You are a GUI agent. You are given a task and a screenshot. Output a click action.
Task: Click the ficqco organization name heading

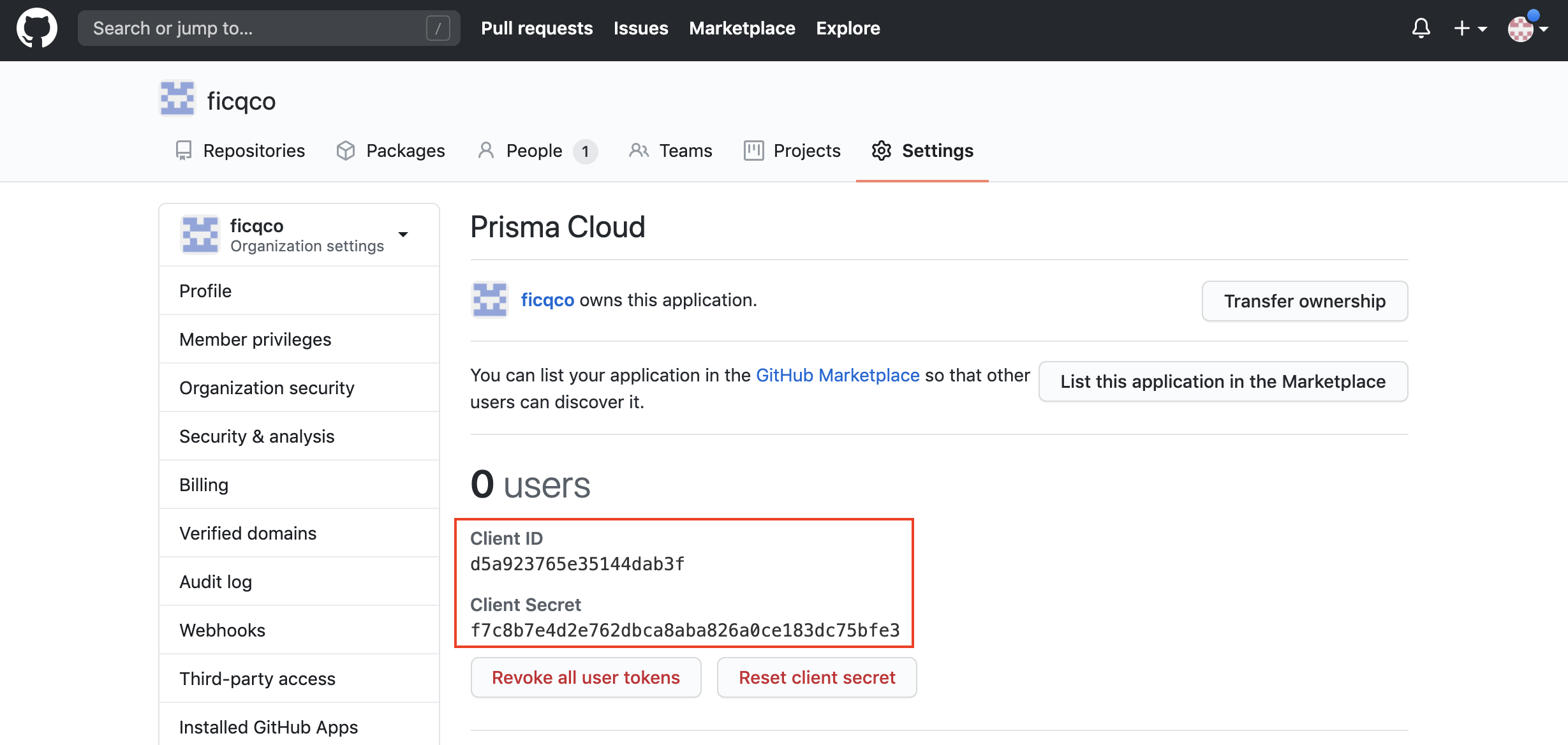241,101
